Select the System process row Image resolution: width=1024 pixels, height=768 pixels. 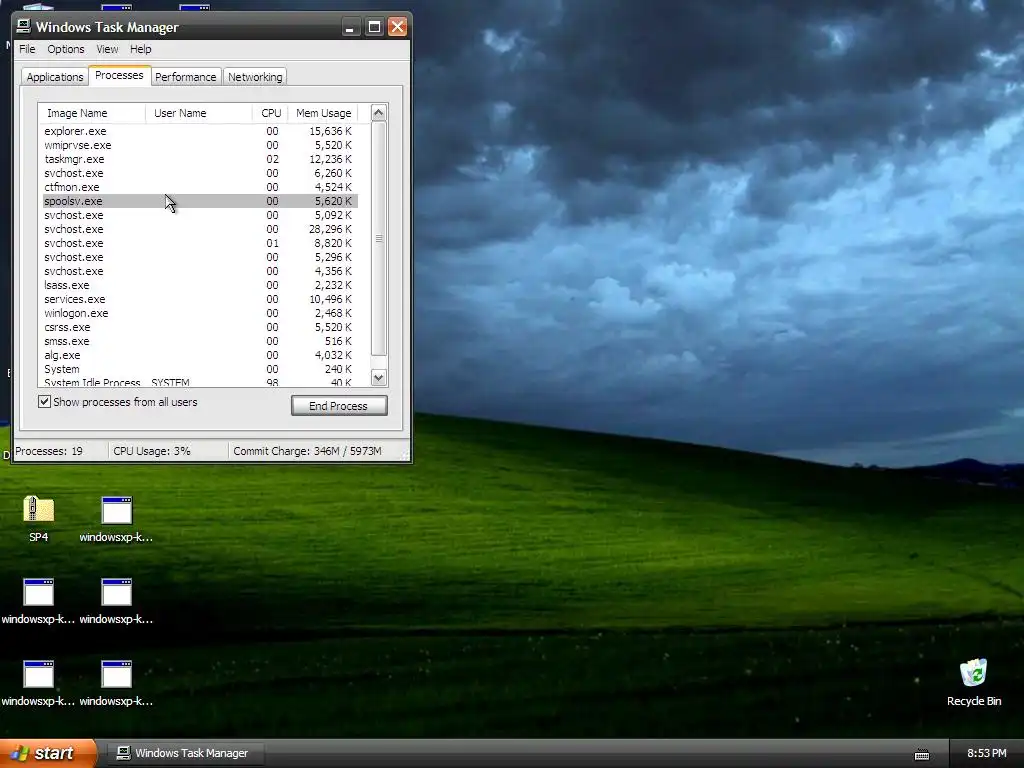pyautogui.click(x=200, y=369)
